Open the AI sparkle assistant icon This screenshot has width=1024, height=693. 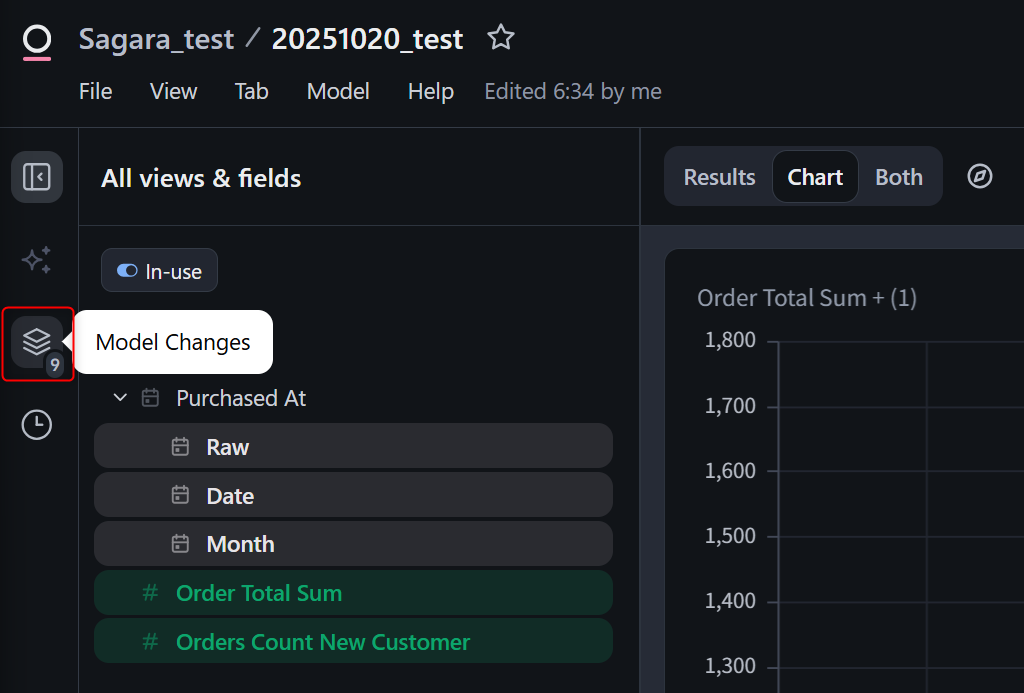[x=37, y=260]
